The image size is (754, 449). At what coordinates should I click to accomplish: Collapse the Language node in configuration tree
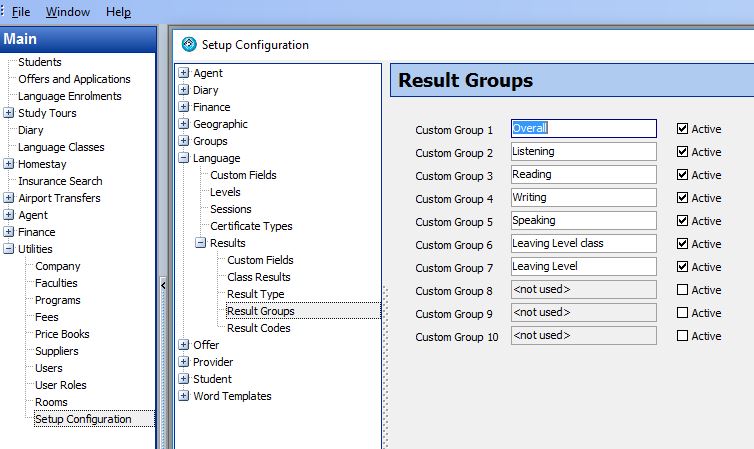(184, 158)
